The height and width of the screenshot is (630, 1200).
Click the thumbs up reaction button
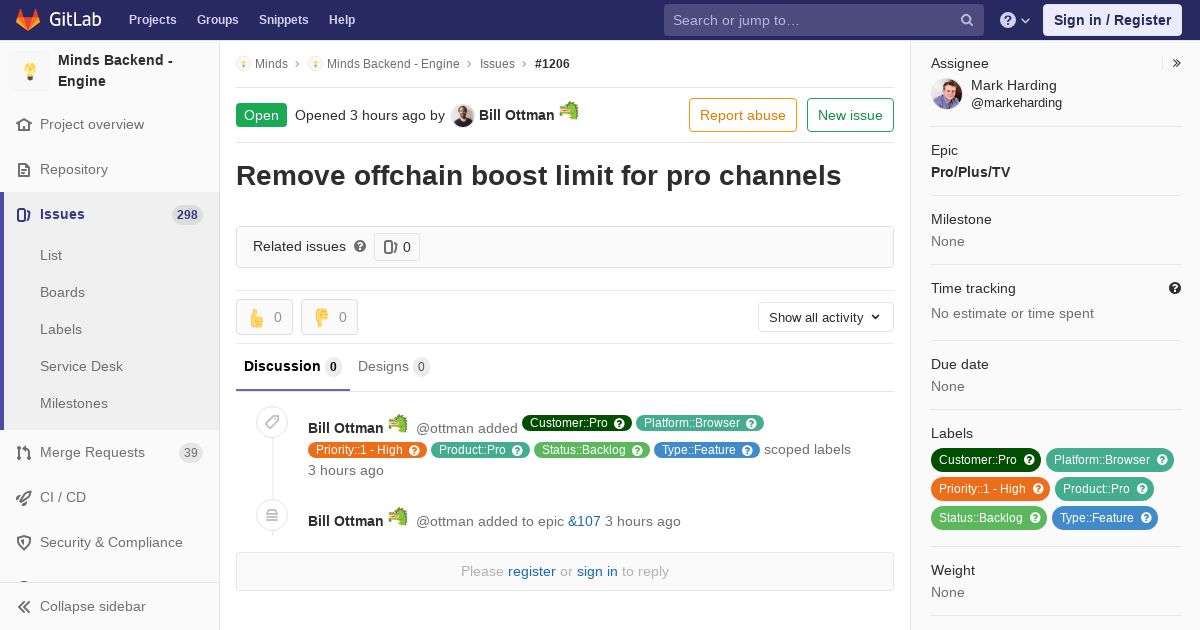tap(264, 317)
